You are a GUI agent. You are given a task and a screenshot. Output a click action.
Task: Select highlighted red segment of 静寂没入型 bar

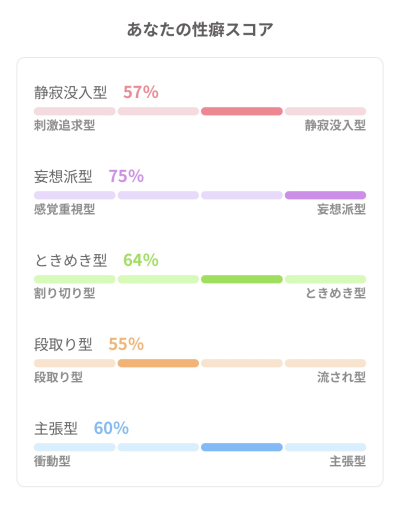[x=242, y=111]
